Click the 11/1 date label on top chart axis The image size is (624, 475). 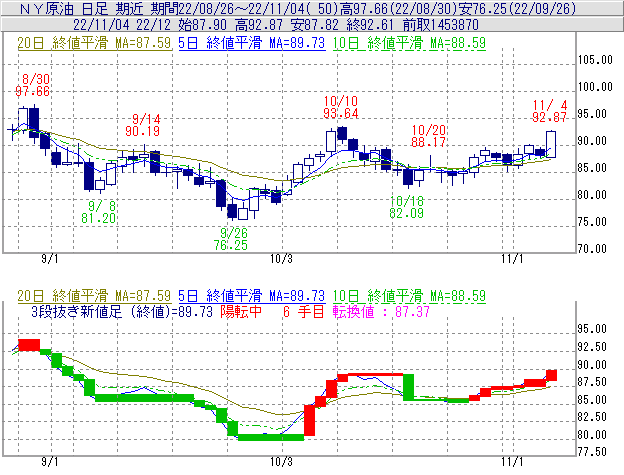512,259
